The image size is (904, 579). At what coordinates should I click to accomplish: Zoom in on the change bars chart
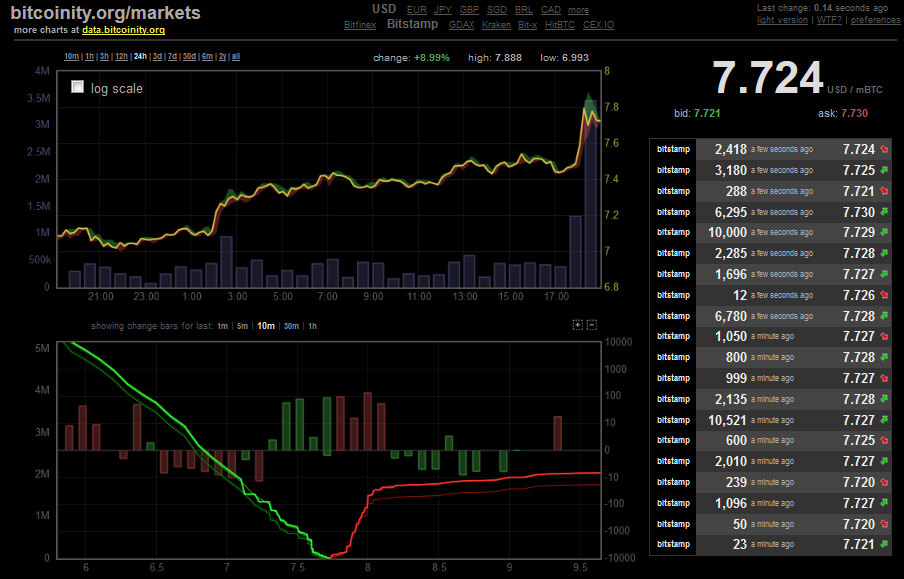pyautogui.click(x=577, y=325)
